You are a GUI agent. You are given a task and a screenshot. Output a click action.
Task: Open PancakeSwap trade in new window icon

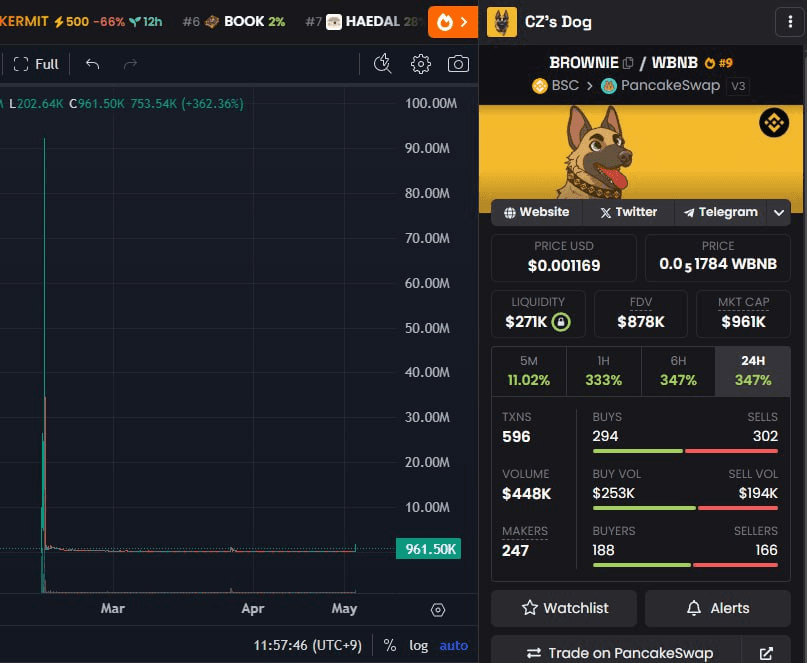[766, 653]
